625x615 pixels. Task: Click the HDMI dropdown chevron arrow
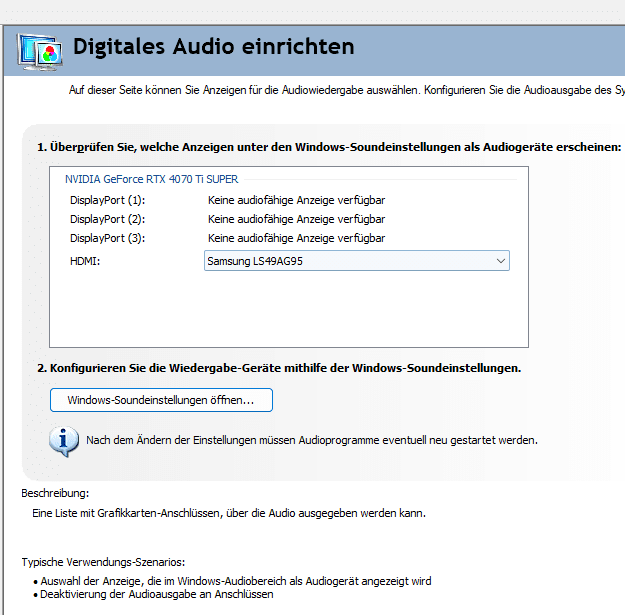point(501,261)
